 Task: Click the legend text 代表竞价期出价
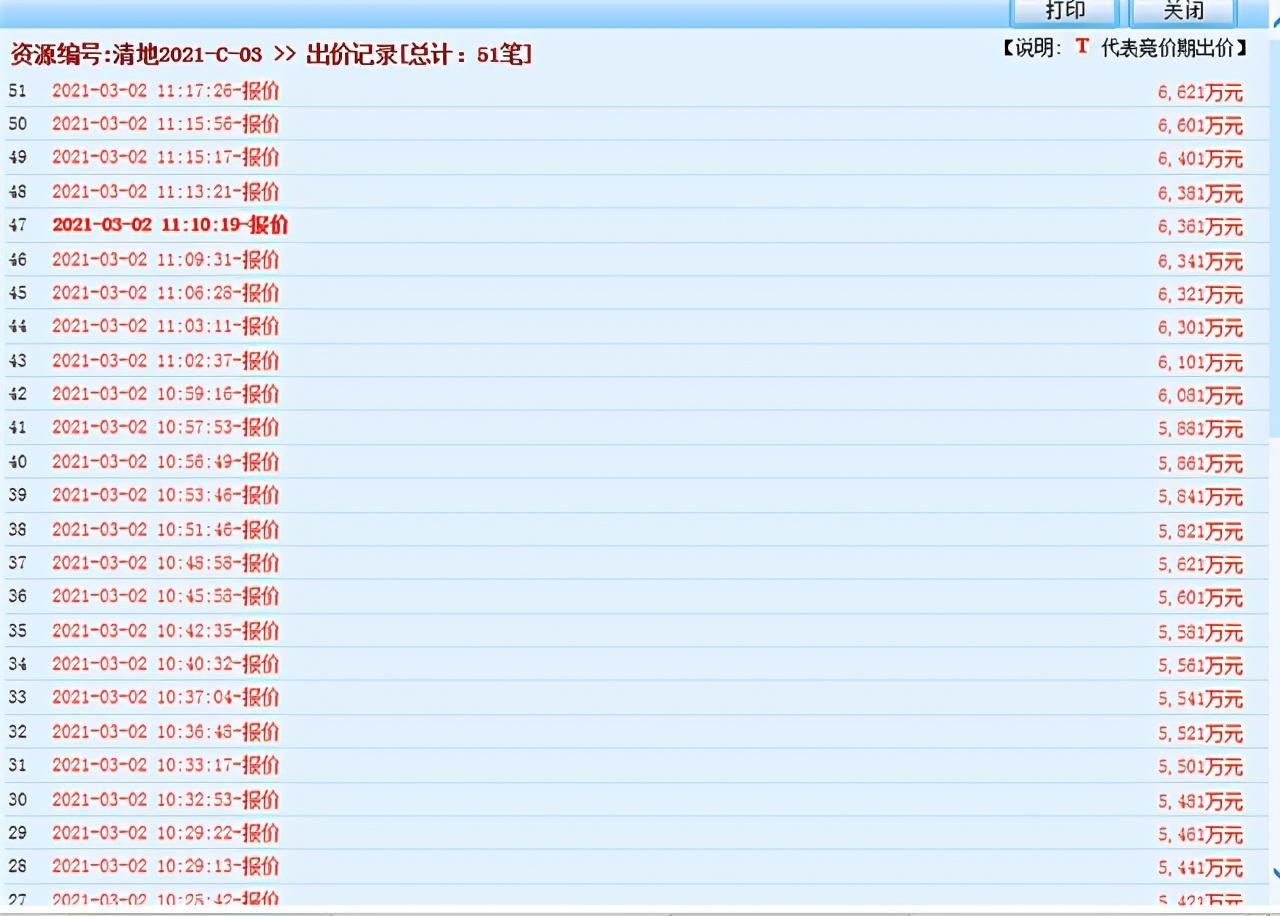click(1168, 48)
